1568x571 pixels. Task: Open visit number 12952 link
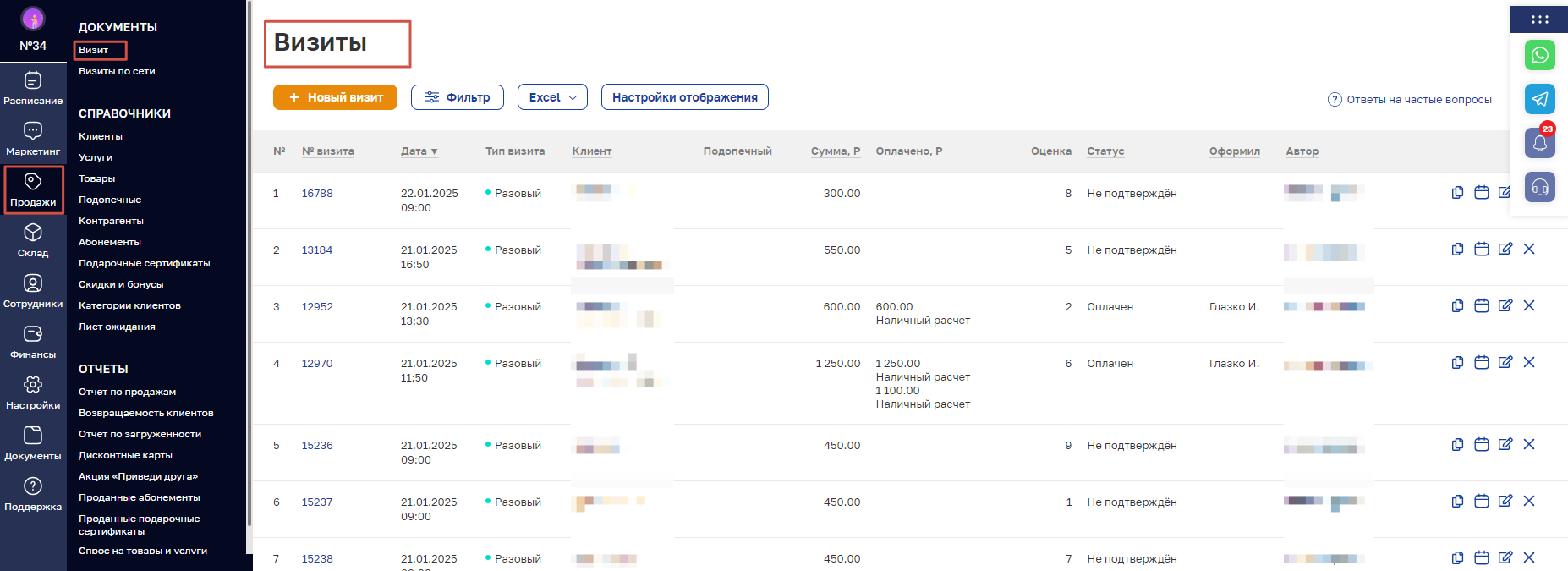click(x=317, y=307)
